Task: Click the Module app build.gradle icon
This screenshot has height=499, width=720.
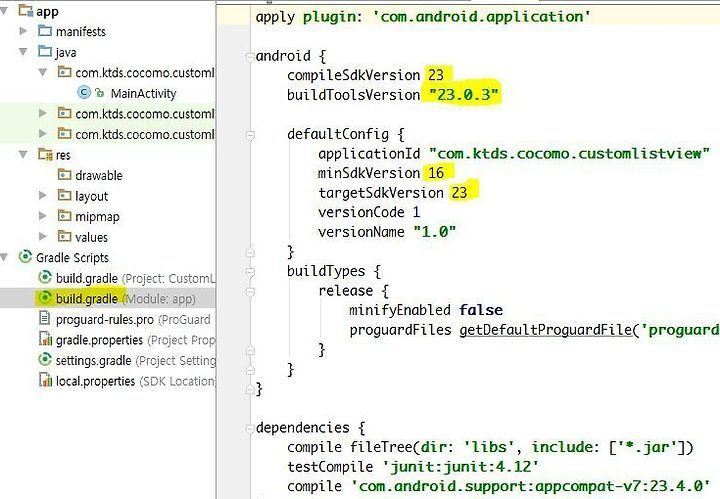Action: point(45,297)
